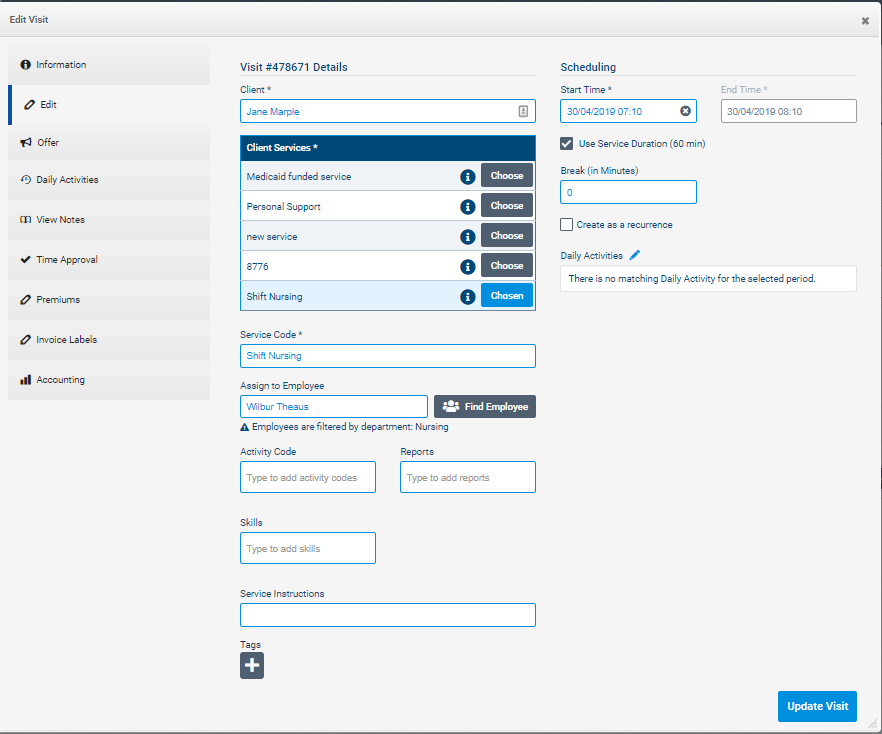This screenshot has height=734, width=882.
Task: Open the Invoice Labels tab
Action: click(x=67, y=340)
